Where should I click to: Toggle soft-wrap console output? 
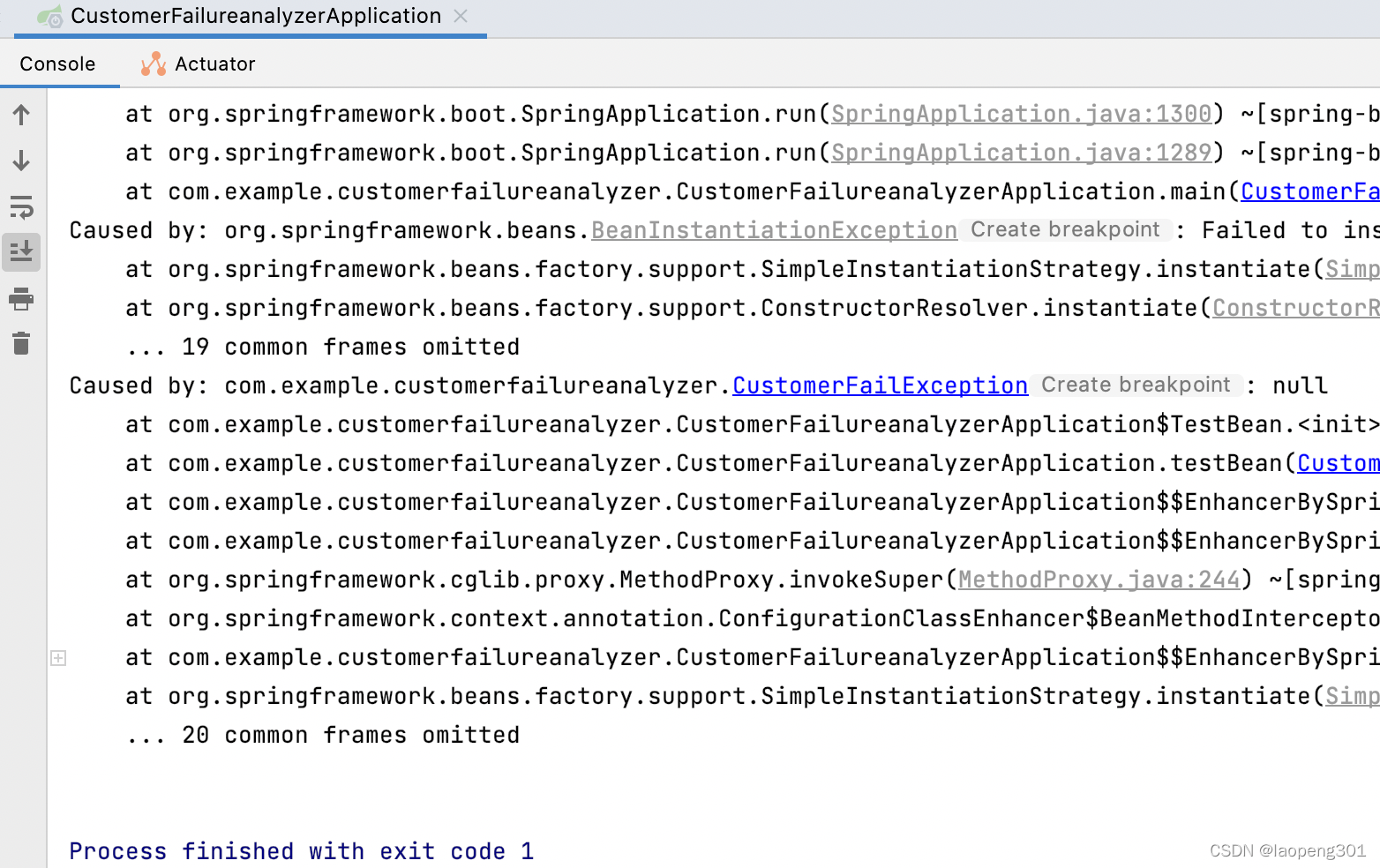(x=21, y=207)
